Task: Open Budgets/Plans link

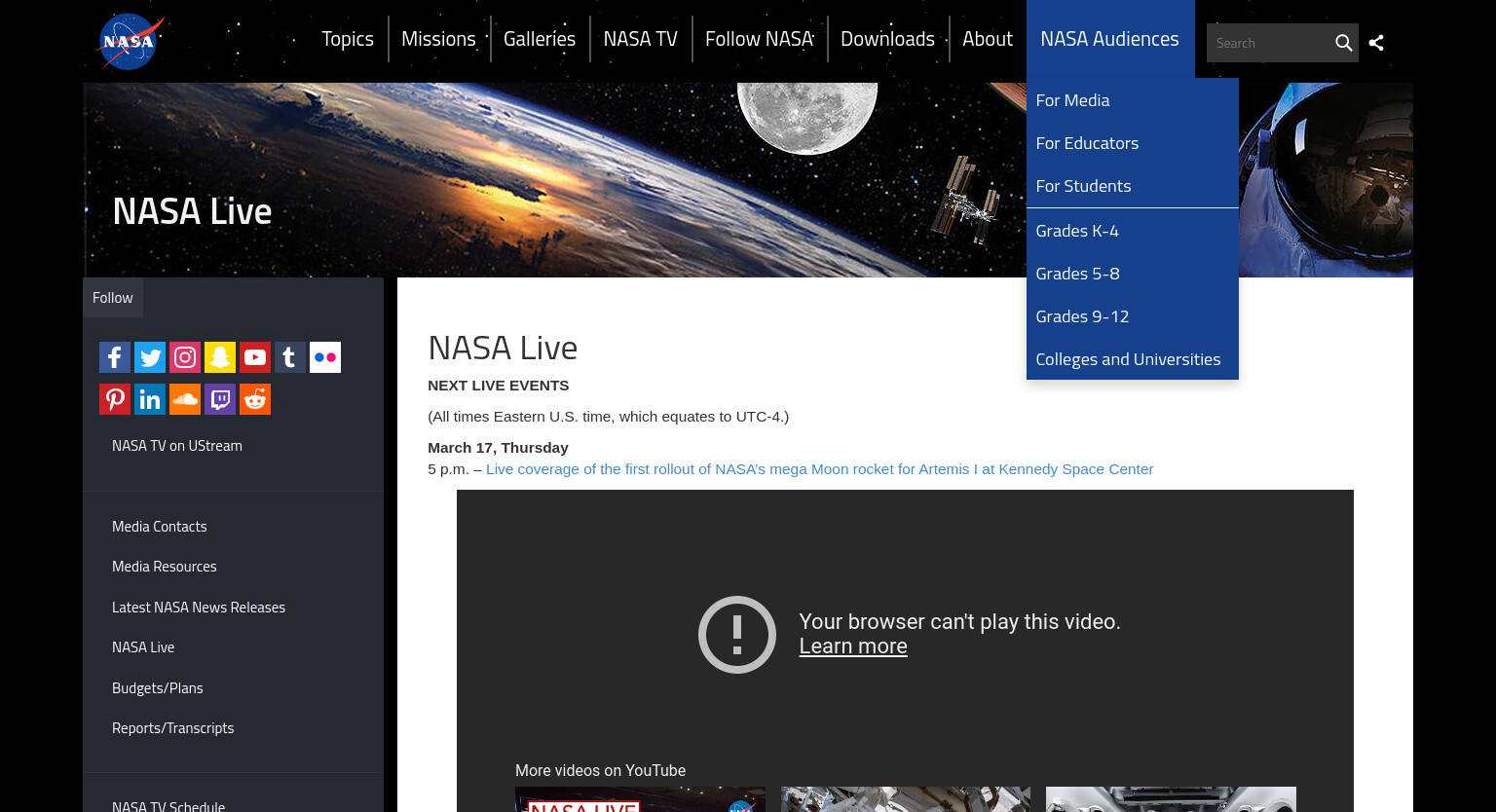Action: [x=158, y=688]
